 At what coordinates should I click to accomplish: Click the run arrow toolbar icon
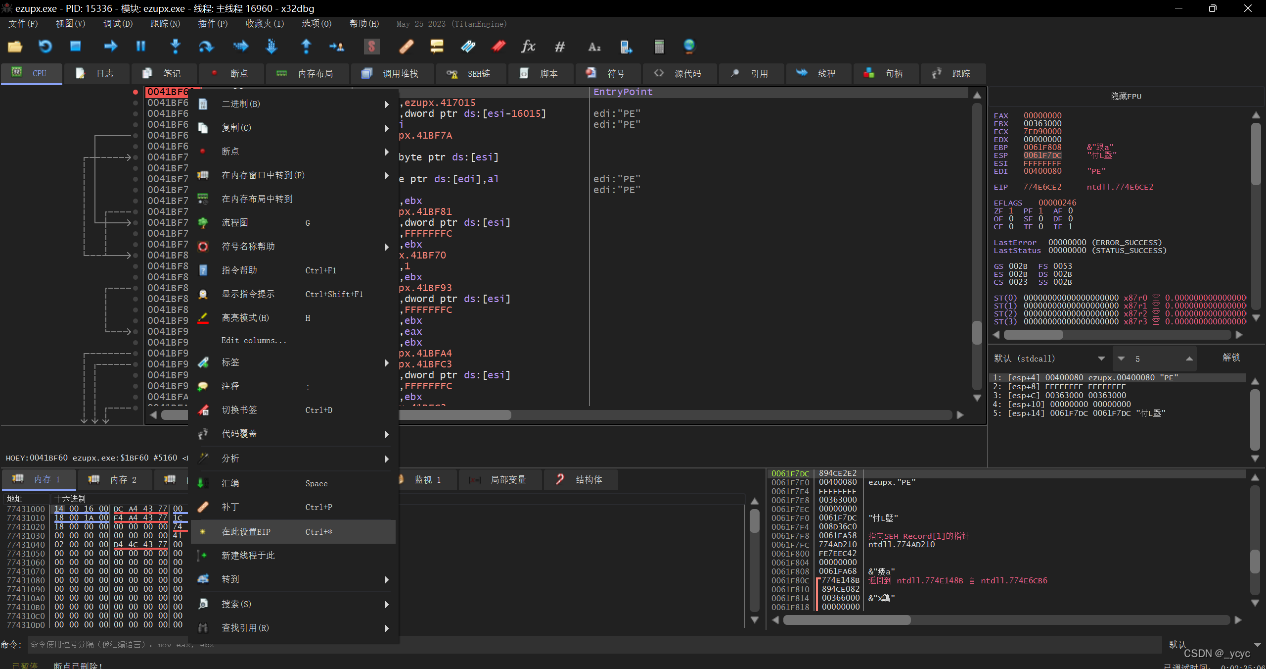pos(110,46)
